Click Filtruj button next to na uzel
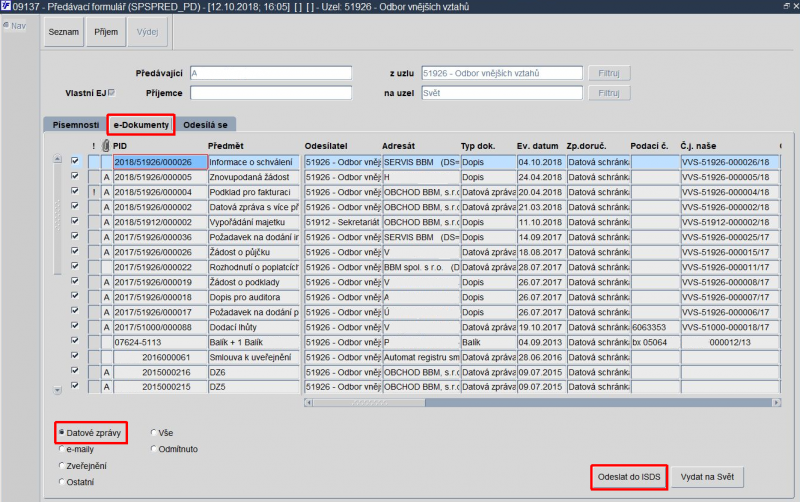This screenshot has width=800, height=502. click(609, 93)
